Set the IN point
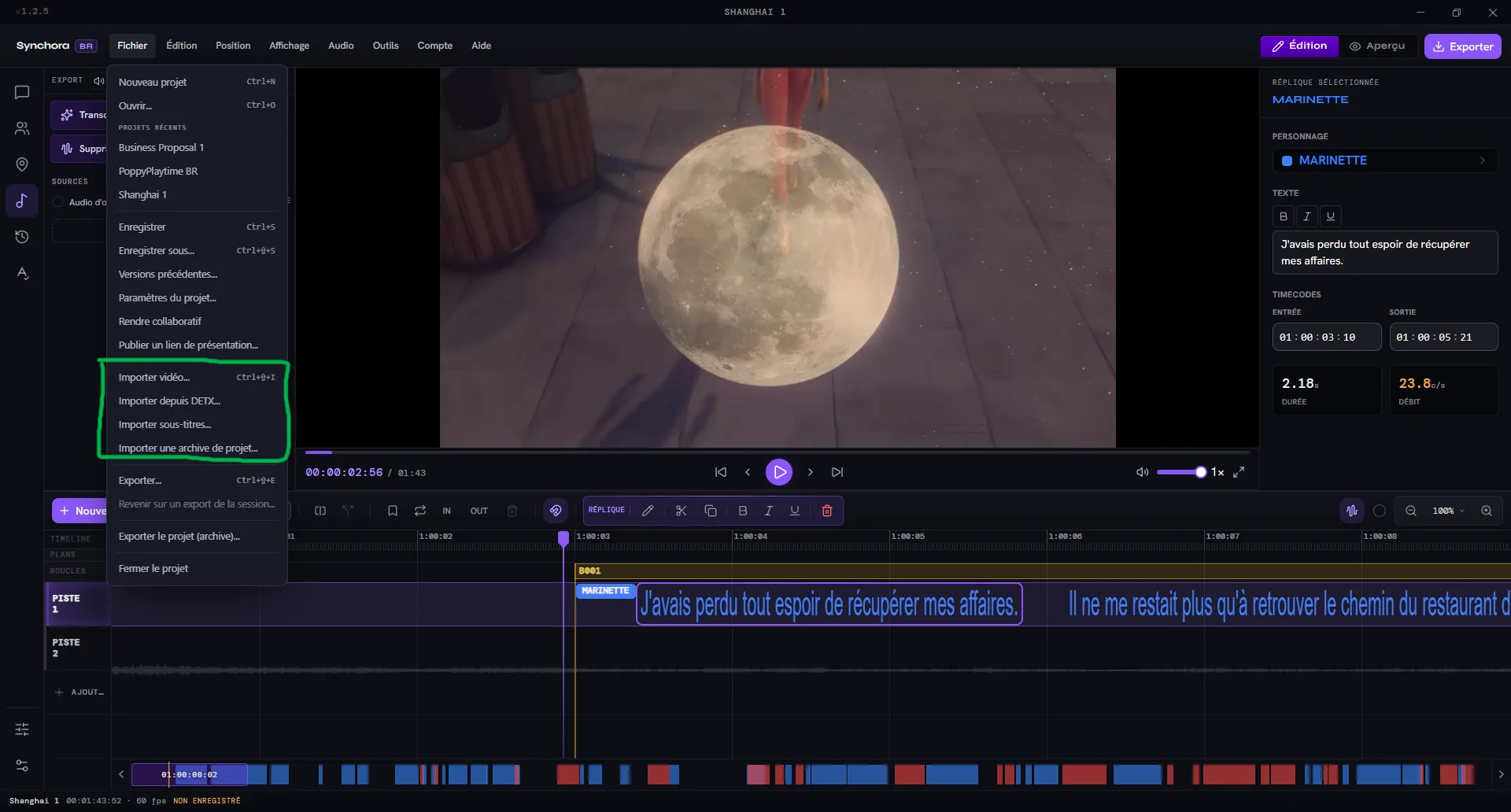1511x812 pixels. coord(446,511)
